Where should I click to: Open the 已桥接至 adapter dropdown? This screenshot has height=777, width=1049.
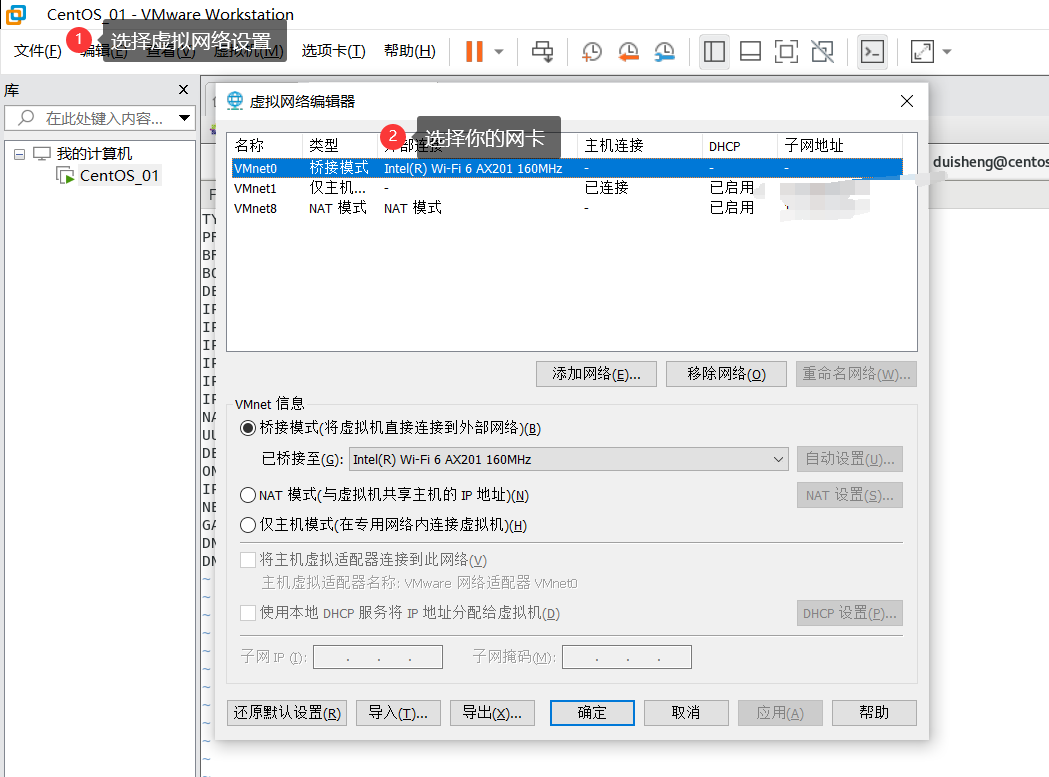(x=569, y=459)
